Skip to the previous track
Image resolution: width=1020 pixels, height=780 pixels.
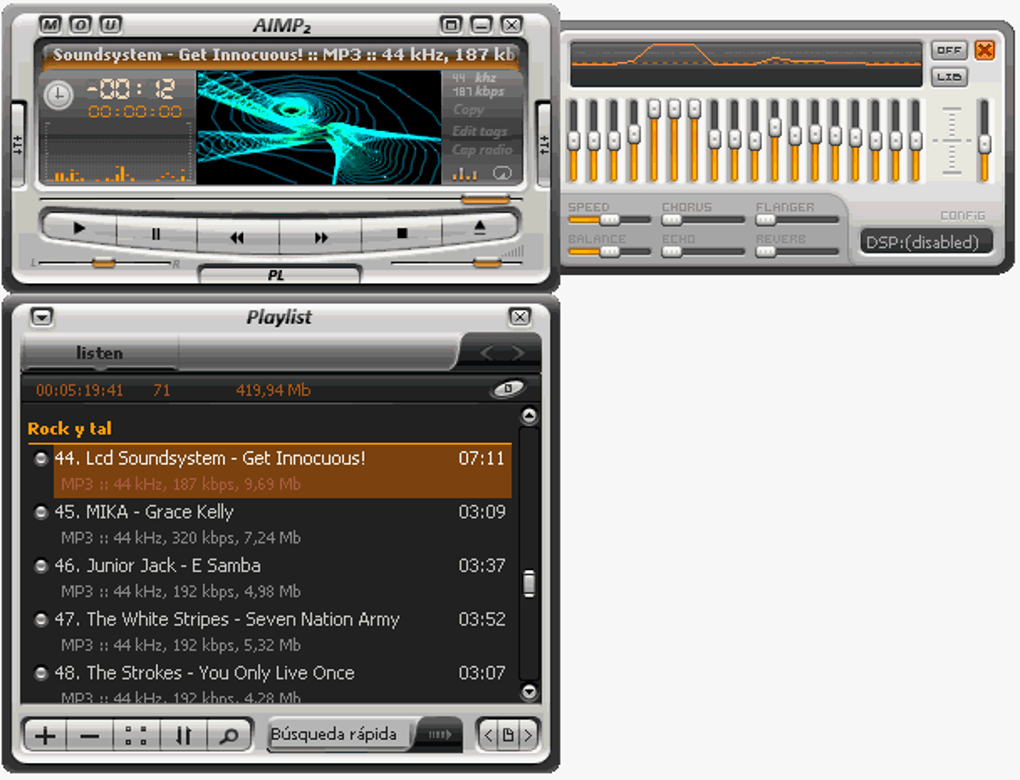tap(237, 237)
